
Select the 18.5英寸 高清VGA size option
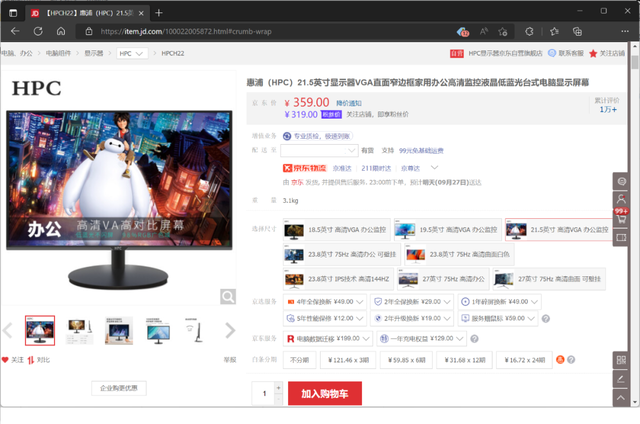336,230
